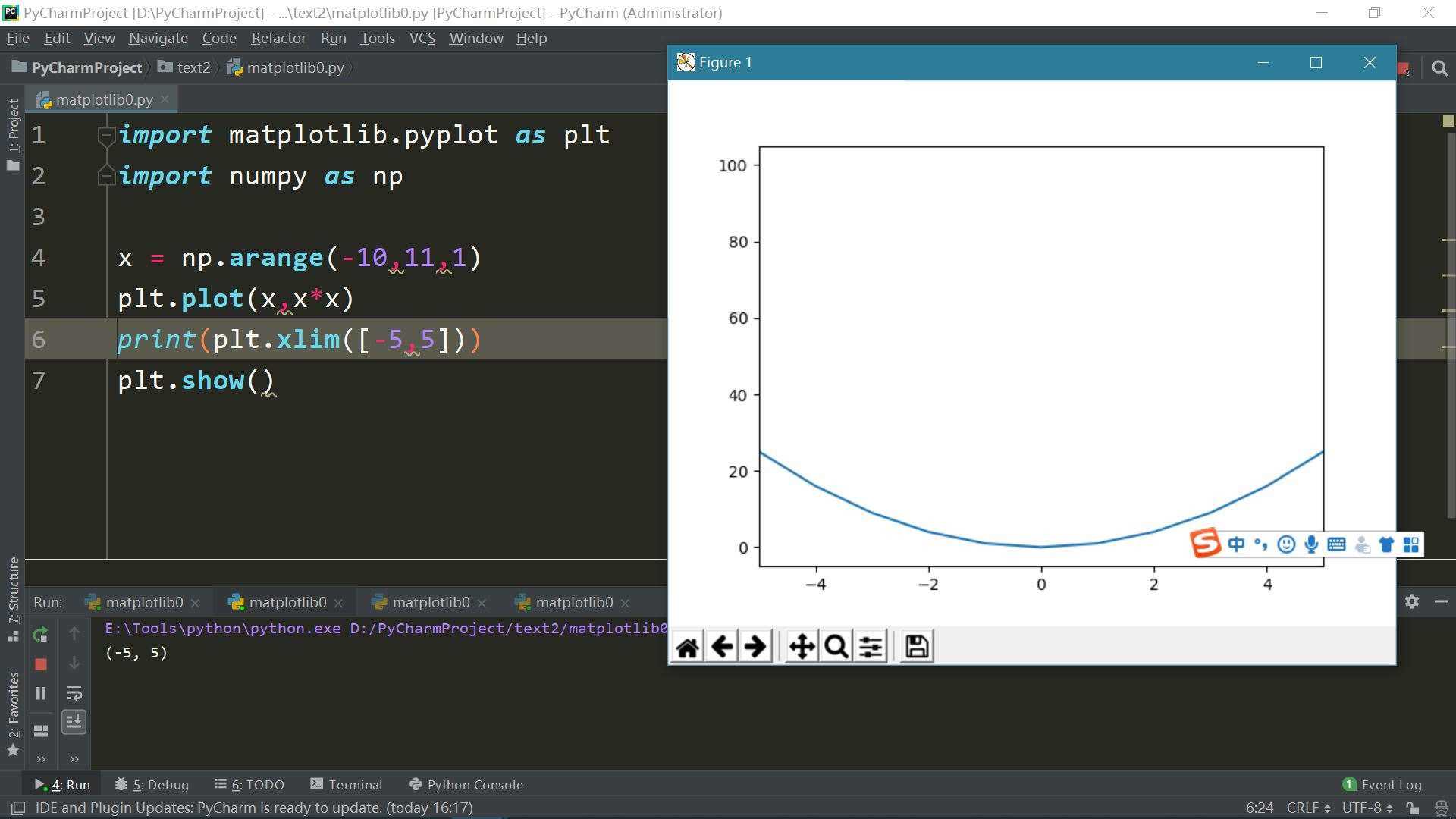Image resolution: width=1456 pixels, height=819 pixels.
Task: Select the Back navigation arrow in figure toolbar
Action: [x=721, y=646]
